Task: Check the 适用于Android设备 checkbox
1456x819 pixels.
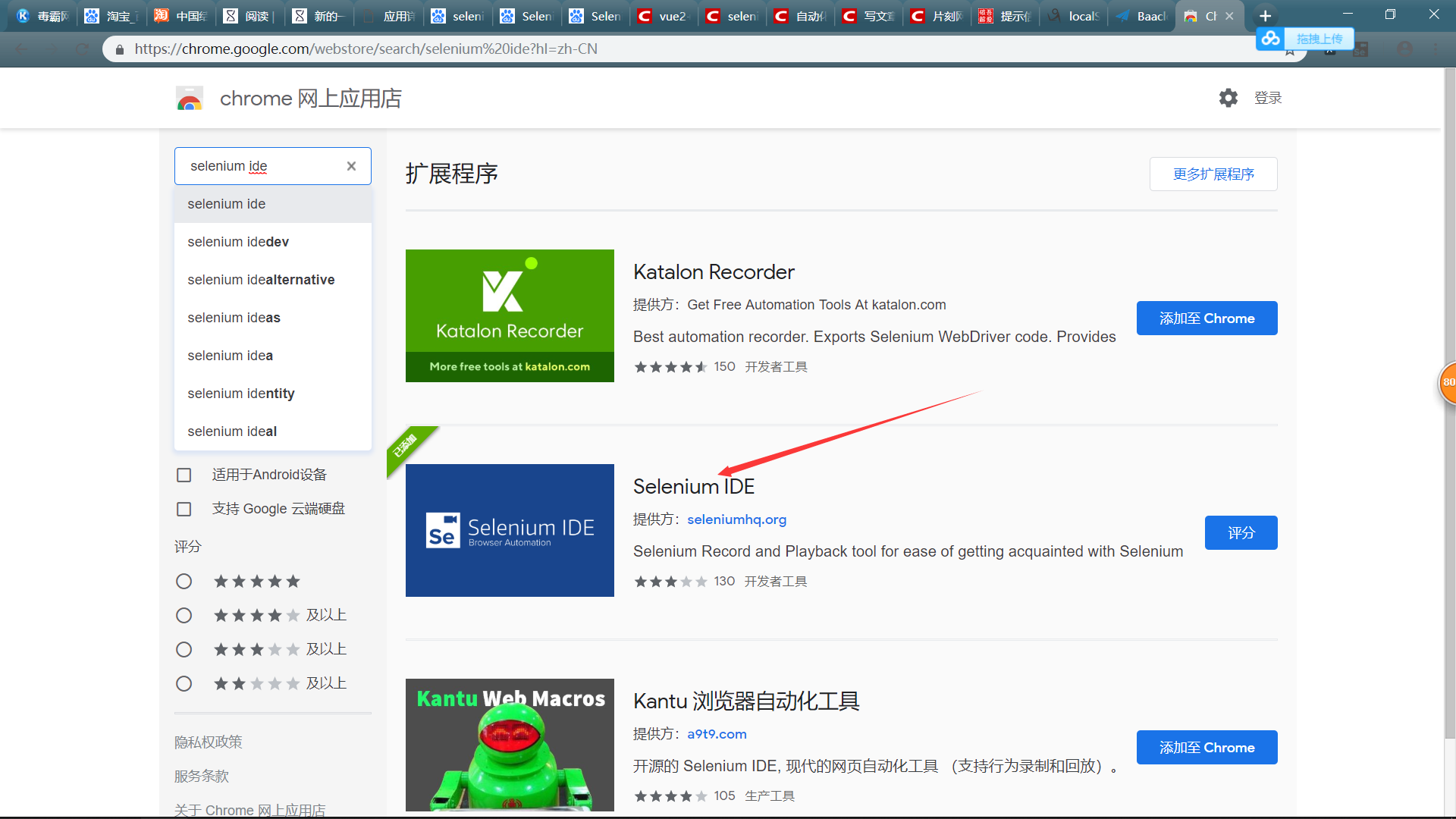Action: click(x=184, y=475)
